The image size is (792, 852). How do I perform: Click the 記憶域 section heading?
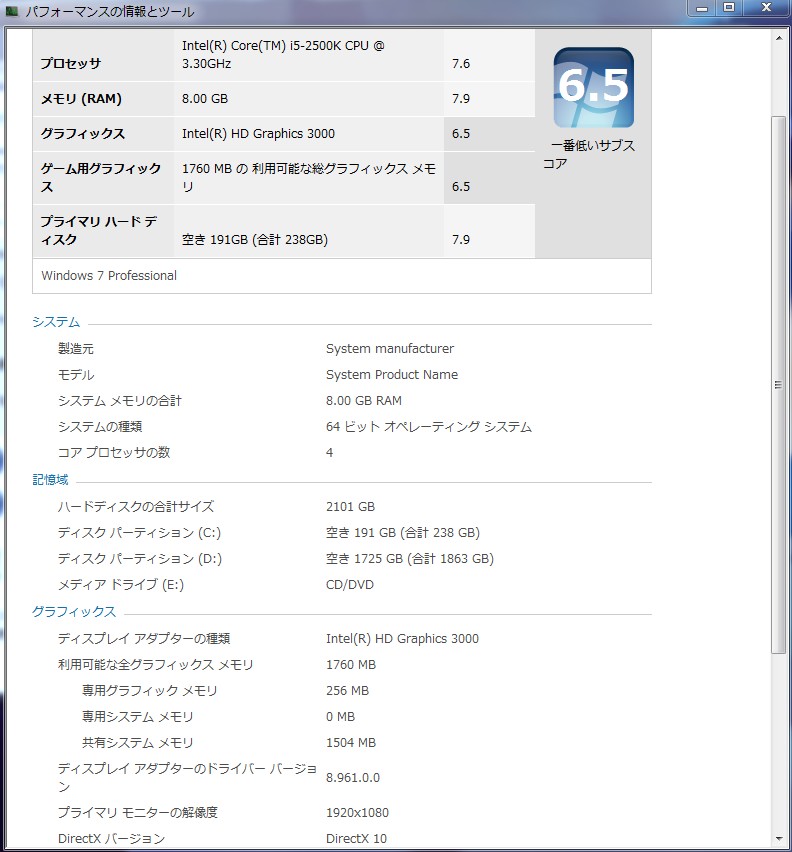pyautogui.click(x=51, y=480)
